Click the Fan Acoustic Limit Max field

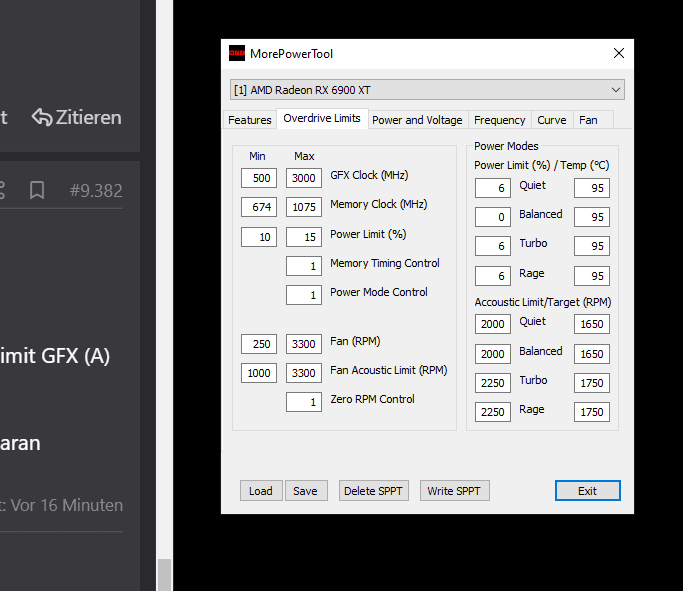pyautogui.click(x=304, y=373)
